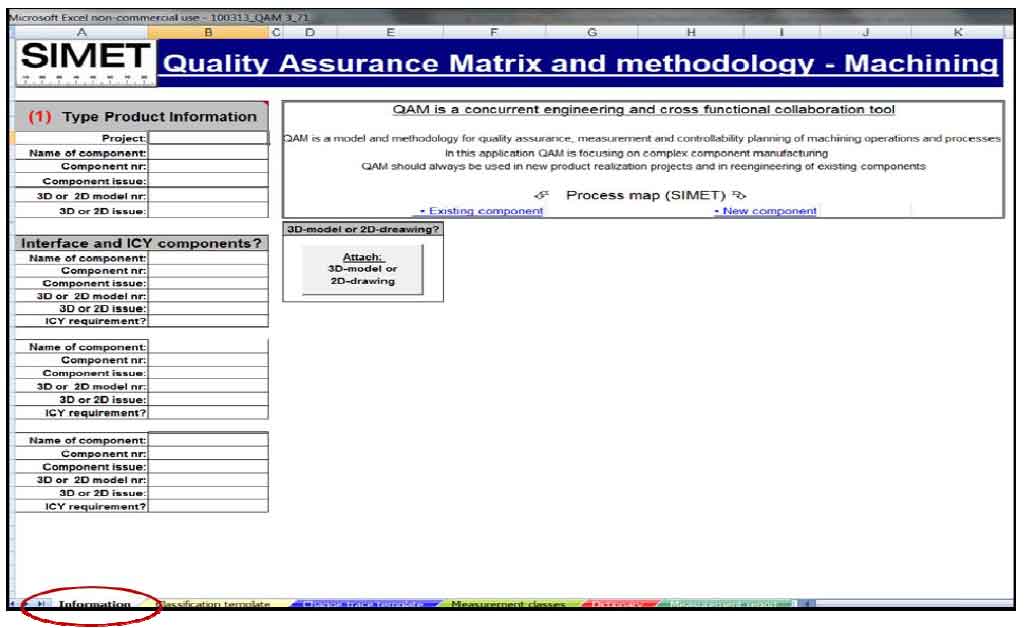Click the right-pointing arrow after Process map (SIMET)

pos(739,195)
